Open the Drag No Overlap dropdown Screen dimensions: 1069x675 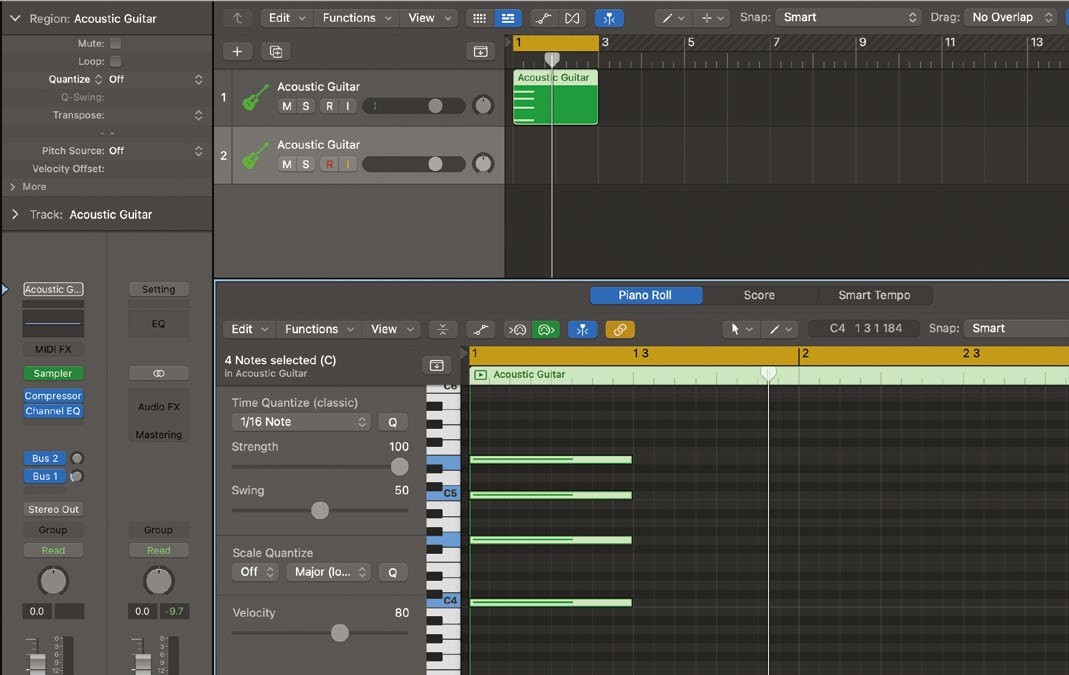(x=1012, y=17)
